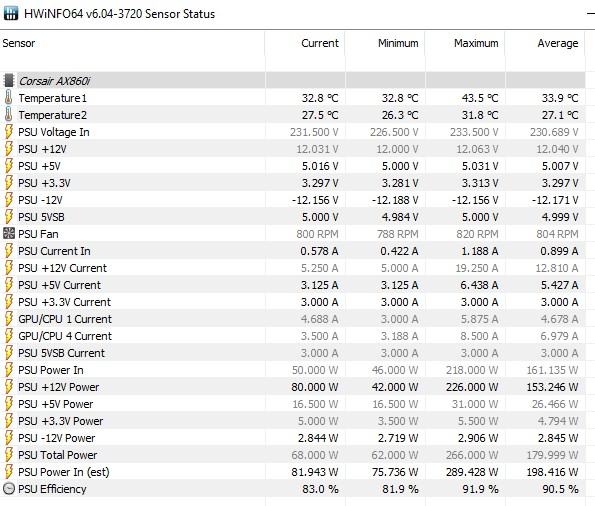Viewport: 595px width, 506px height.
Task: Click the Corsair AX860i chip icon
Action: tap(8, 80)
